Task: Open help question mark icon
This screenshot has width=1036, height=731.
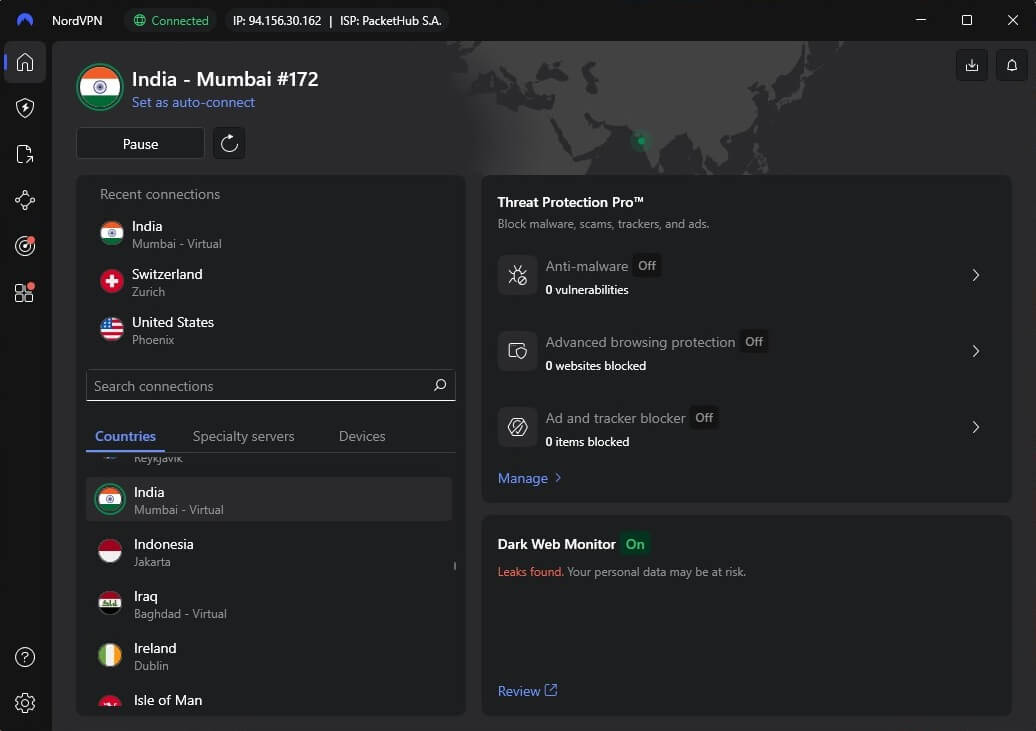Action: pyautogui.click(x=24, y=657)
